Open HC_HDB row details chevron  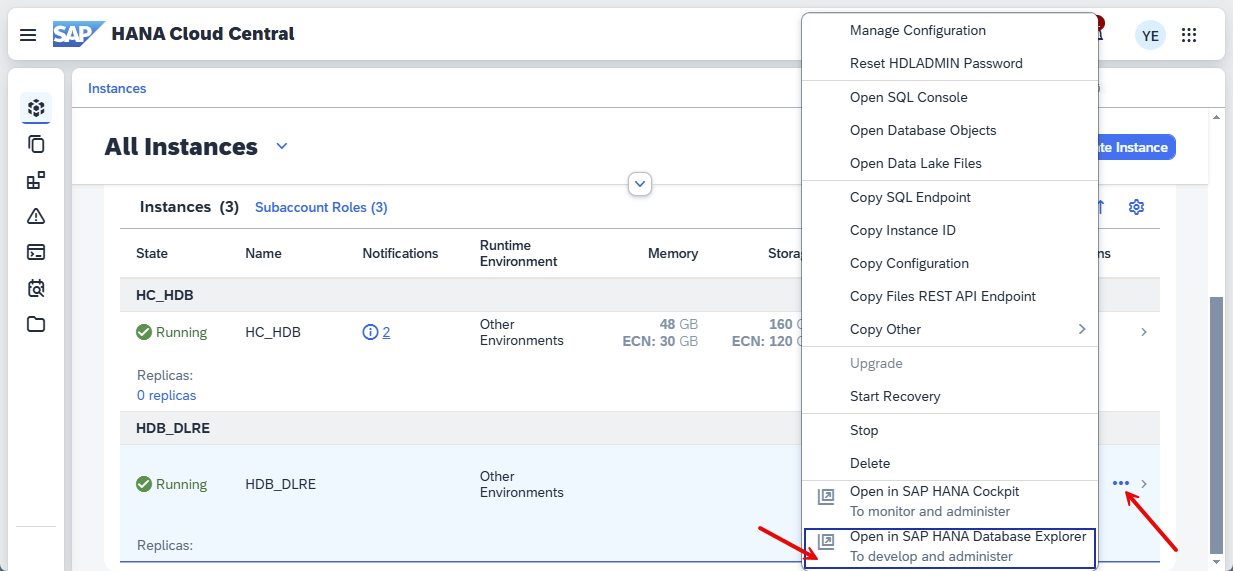[1144, 332]
